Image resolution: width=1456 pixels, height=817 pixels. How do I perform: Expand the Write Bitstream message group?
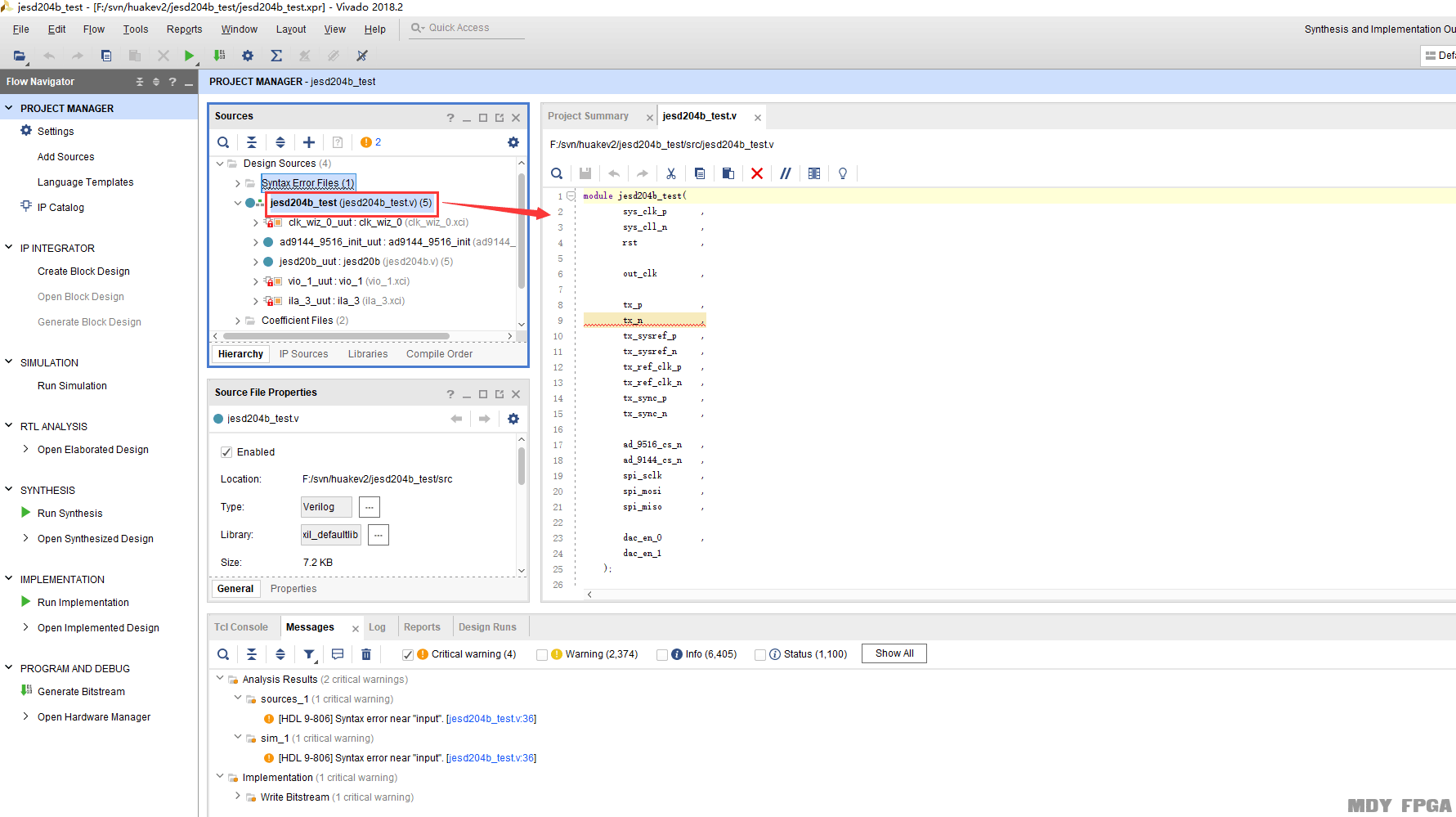pyautogui.click(x=238, y=797)
